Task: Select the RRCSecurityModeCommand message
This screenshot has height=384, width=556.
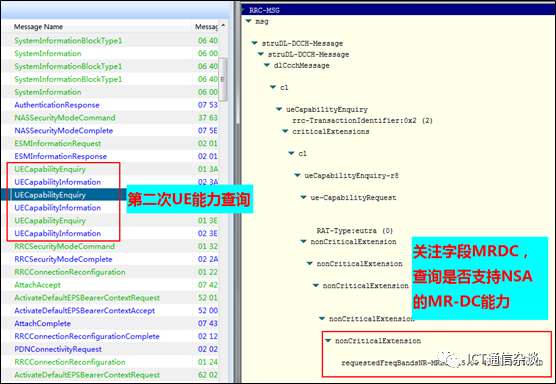Action: (x=65, y=246)
